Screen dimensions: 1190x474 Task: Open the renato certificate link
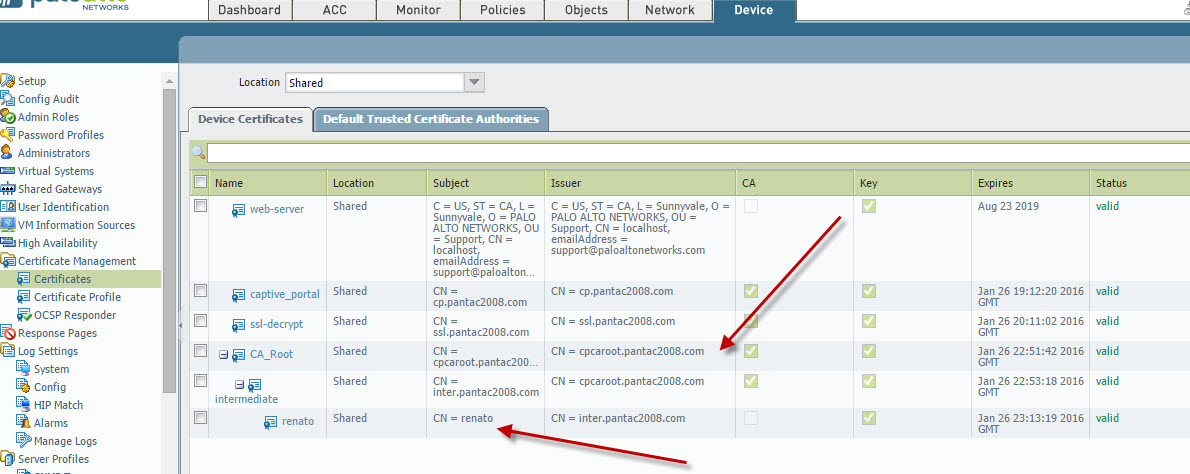(298, 421)
